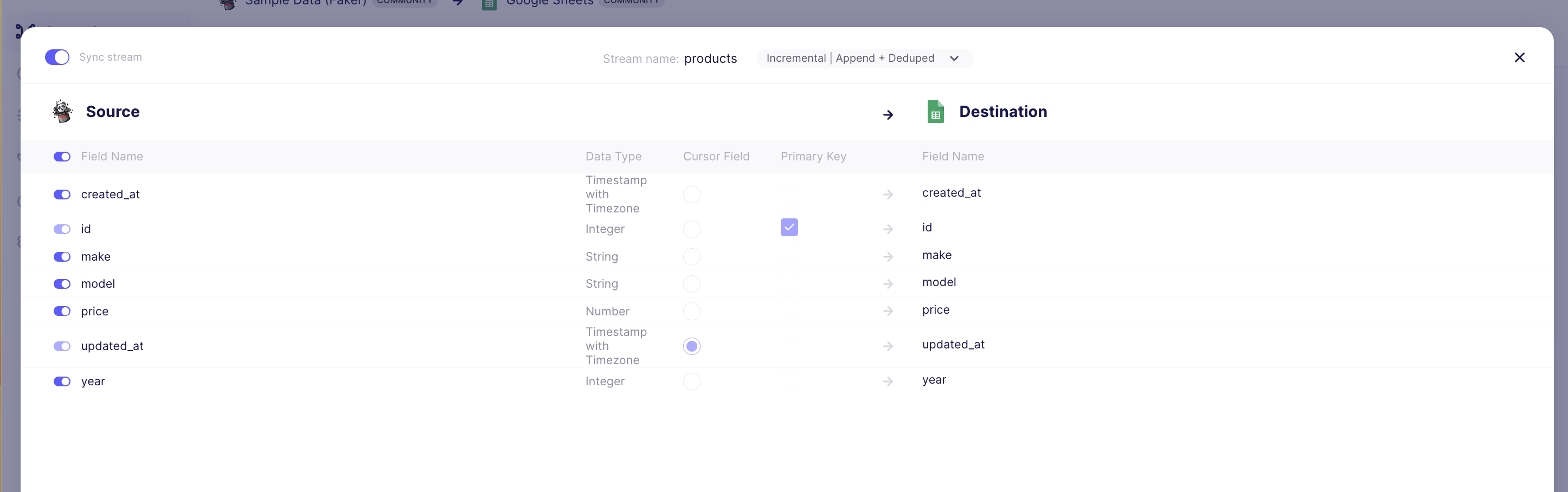Click the mapping arrow in the price row
Image resolution: width=1568 pixels, height=492 pixels.
[888, 312]
